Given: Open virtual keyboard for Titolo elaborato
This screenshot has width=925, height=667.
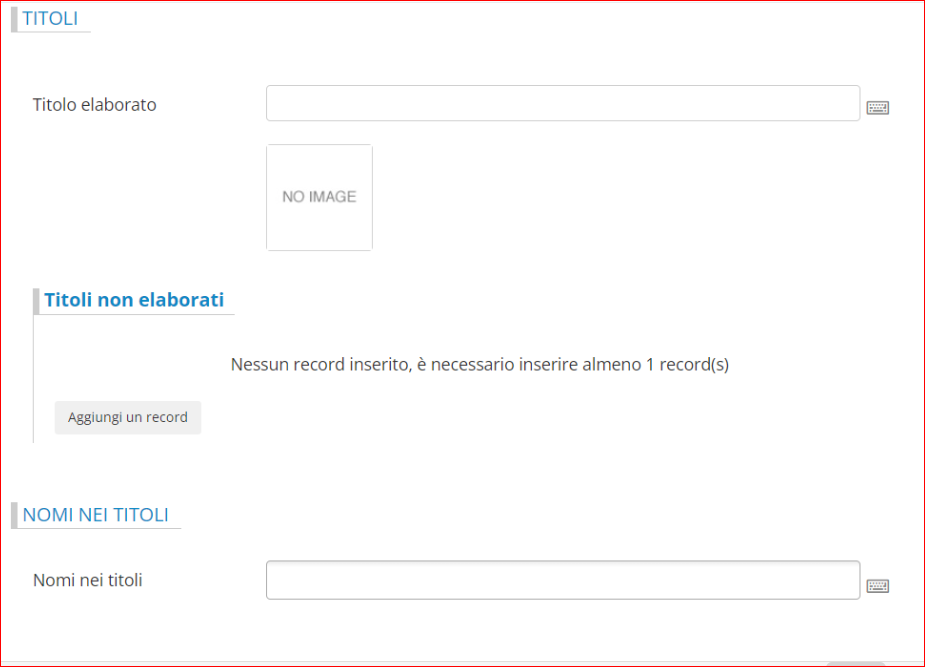Looking at the screenshot, I should pyautogui.click(x=877, y=108).
